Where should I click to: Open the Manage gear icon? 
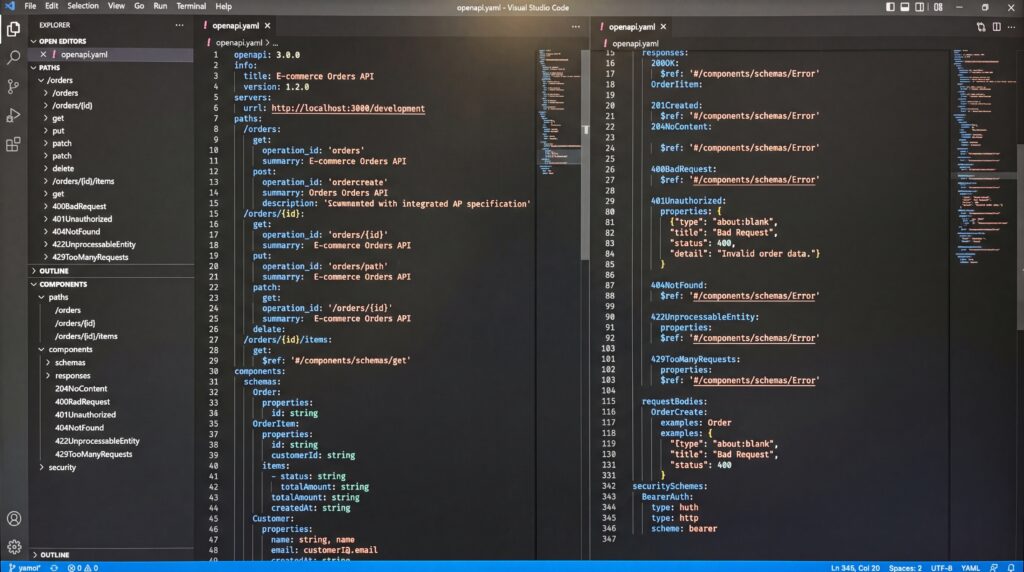(14, 547)
